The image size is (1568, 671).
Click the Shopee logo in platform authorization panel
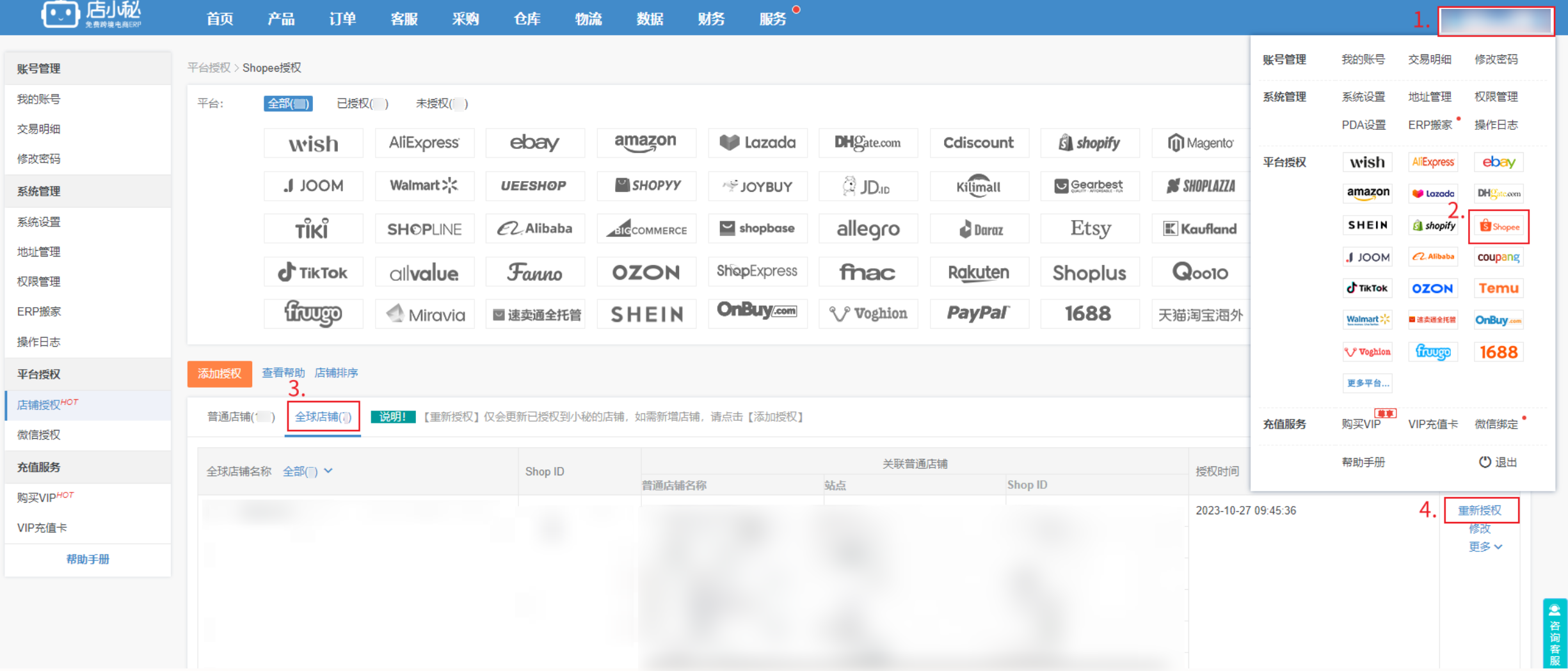tap(1498, 226)
